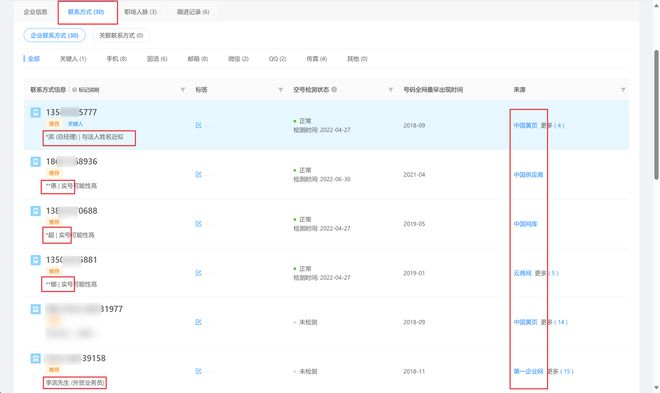This screenshot has width=660, height=393.
Task: Open 中国黄页 source link in 2018-09 first row
Action: (x=525, y=125)
